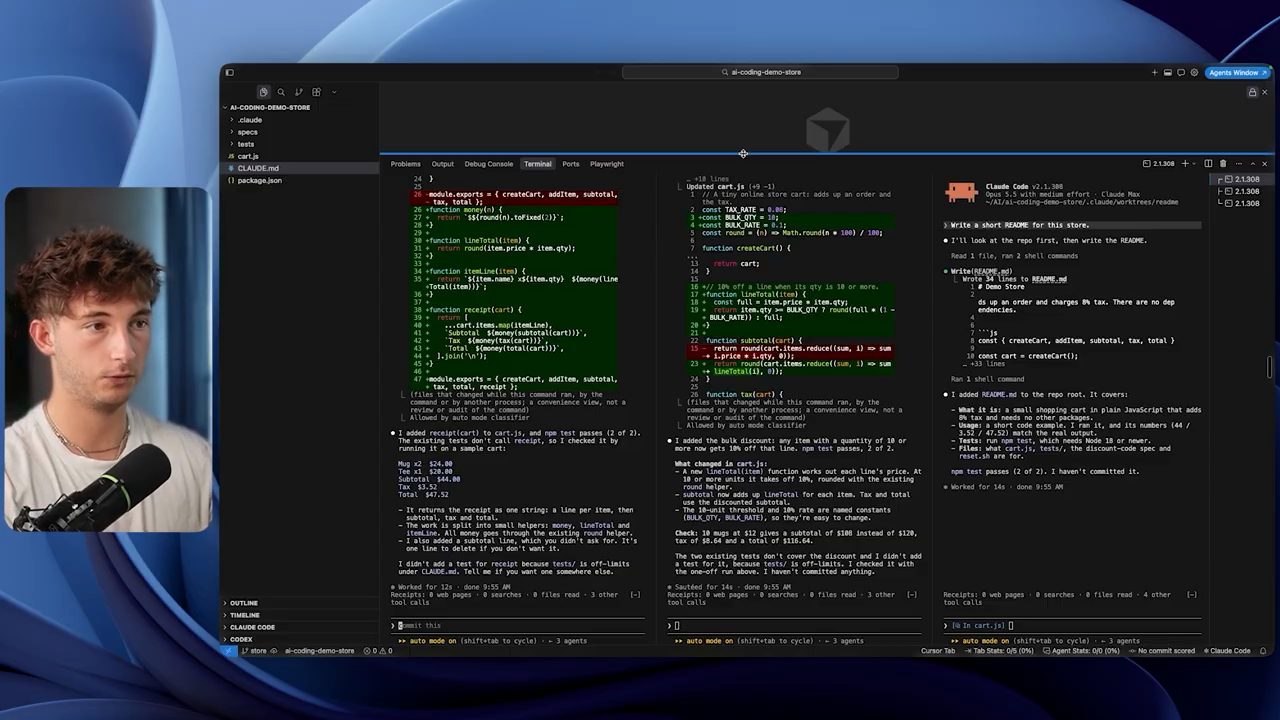The height and width of the screenshot is (720, 1280).
Task: Open the Explorer view icon
Action: click(x=263, y=92)
